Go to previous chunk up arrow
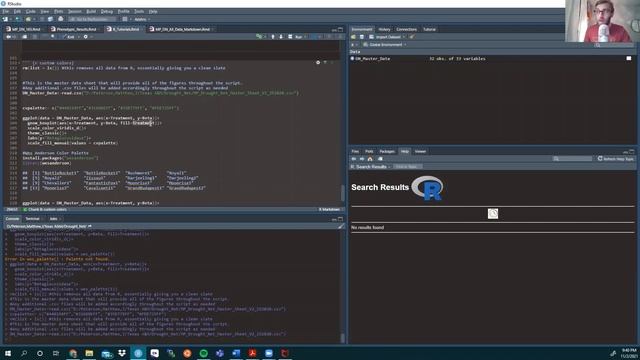Screen dimensions: 640x360 273,37
